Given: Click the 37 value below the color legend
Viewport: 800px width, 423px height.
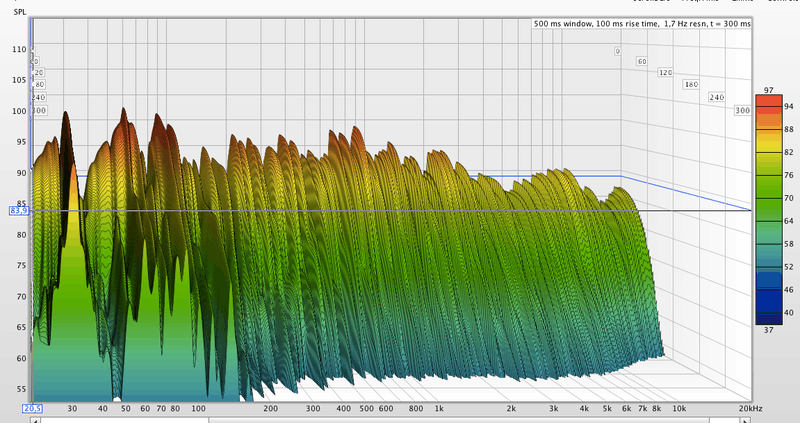Looking at the screenshot, I should pyautogui.click(x=768, y=330).
